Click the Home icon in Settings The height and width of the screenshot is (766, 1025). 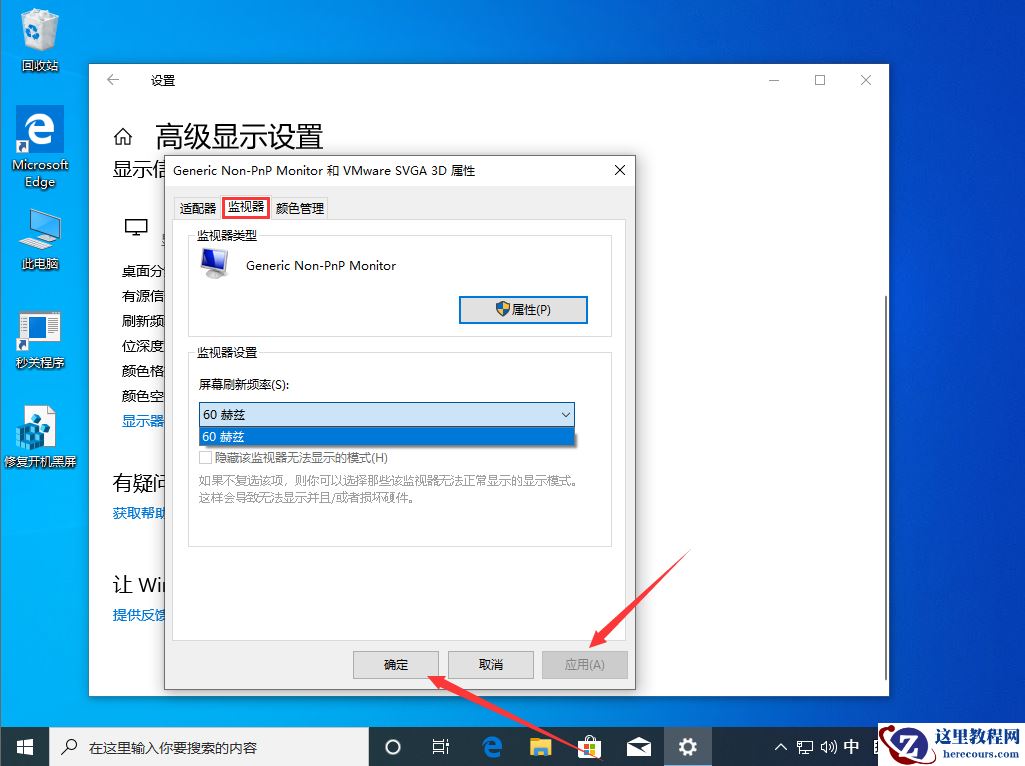click(x=123, y=135)
